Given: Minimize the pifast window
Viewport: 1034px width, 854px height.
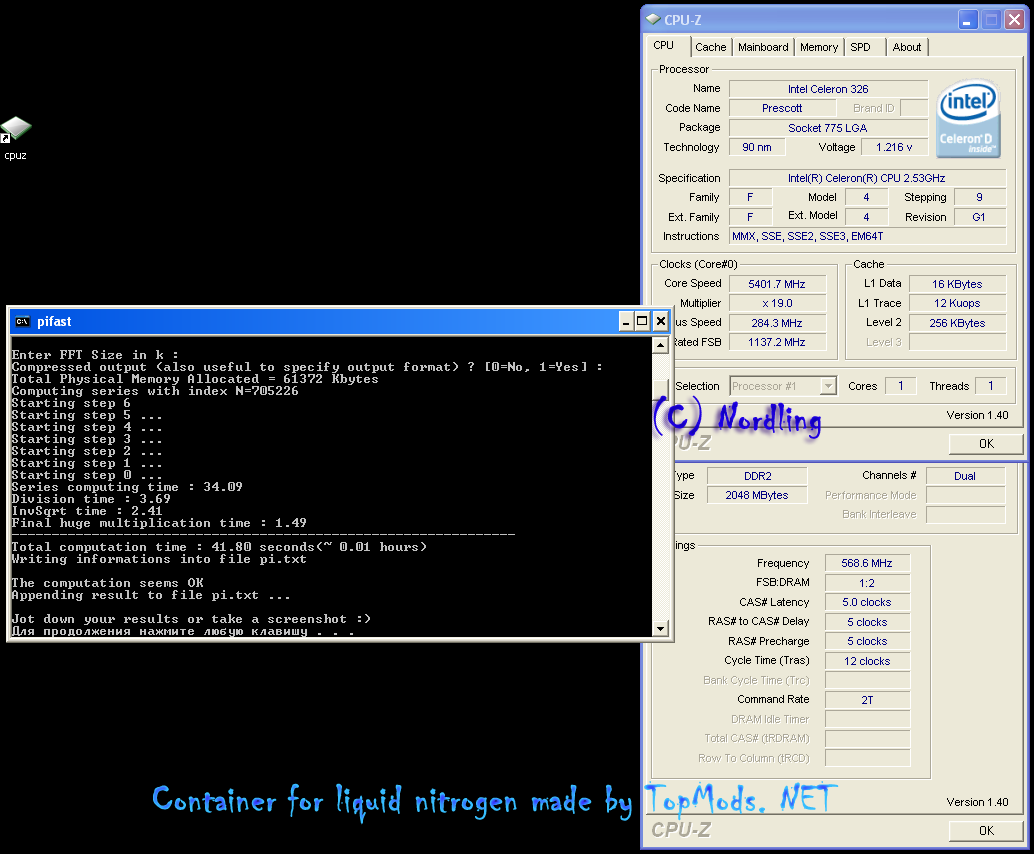Looking at the screenshot, I should tap(626, 321).
